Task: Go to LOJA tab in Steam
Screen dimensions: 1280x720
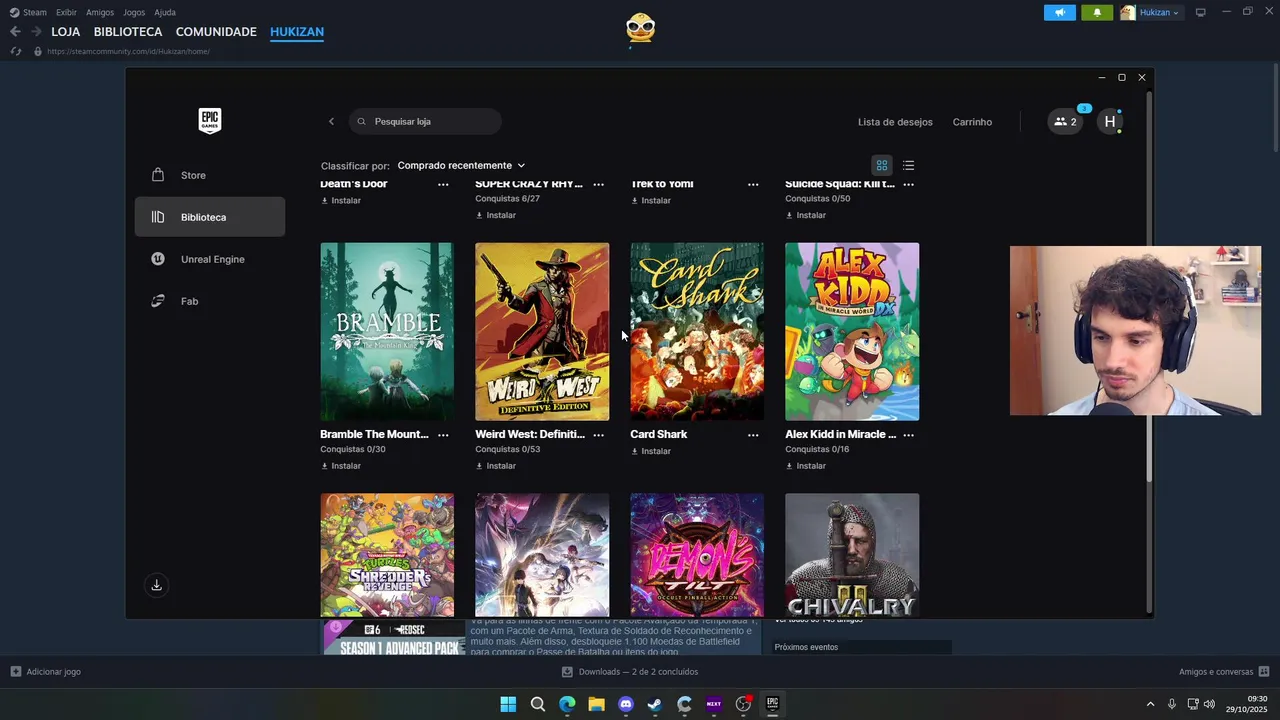Action: pos(66,32)
